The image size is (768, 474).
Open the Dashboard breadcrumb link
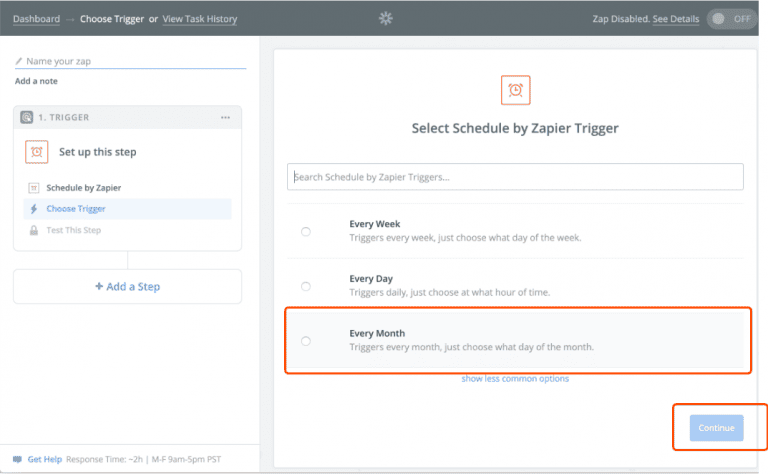36,19
